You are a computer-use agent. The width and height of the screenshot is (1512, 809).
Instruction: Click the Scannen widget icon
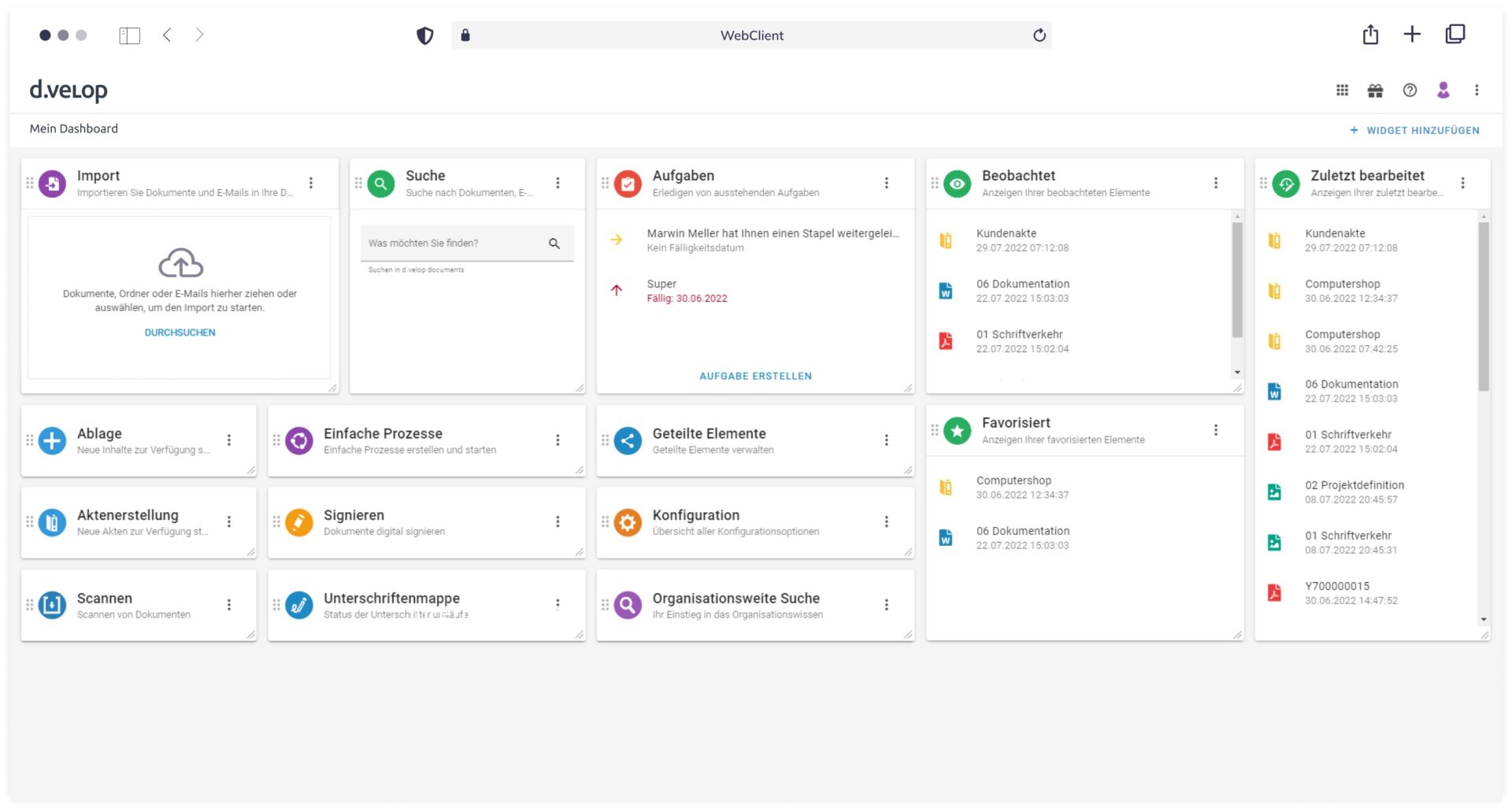point(52,605)
